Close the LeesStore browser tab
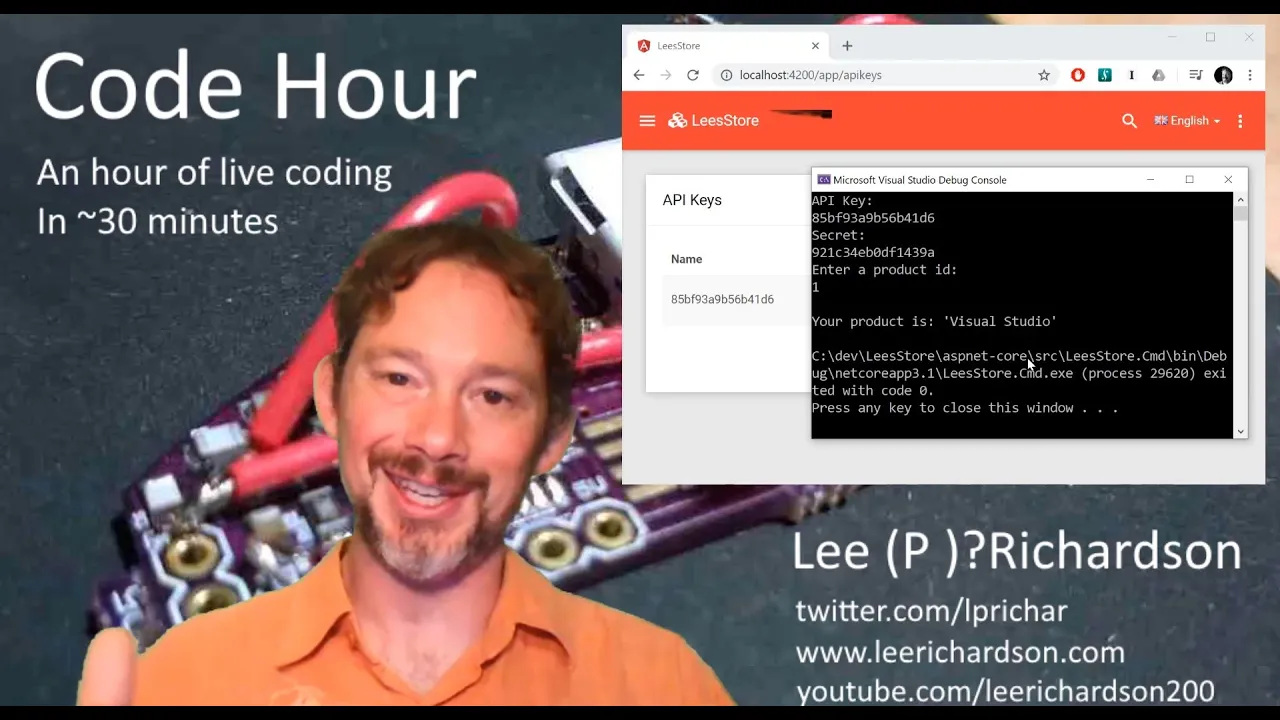1280x720 pixels. pyautogui.click(x=815, y=46)
